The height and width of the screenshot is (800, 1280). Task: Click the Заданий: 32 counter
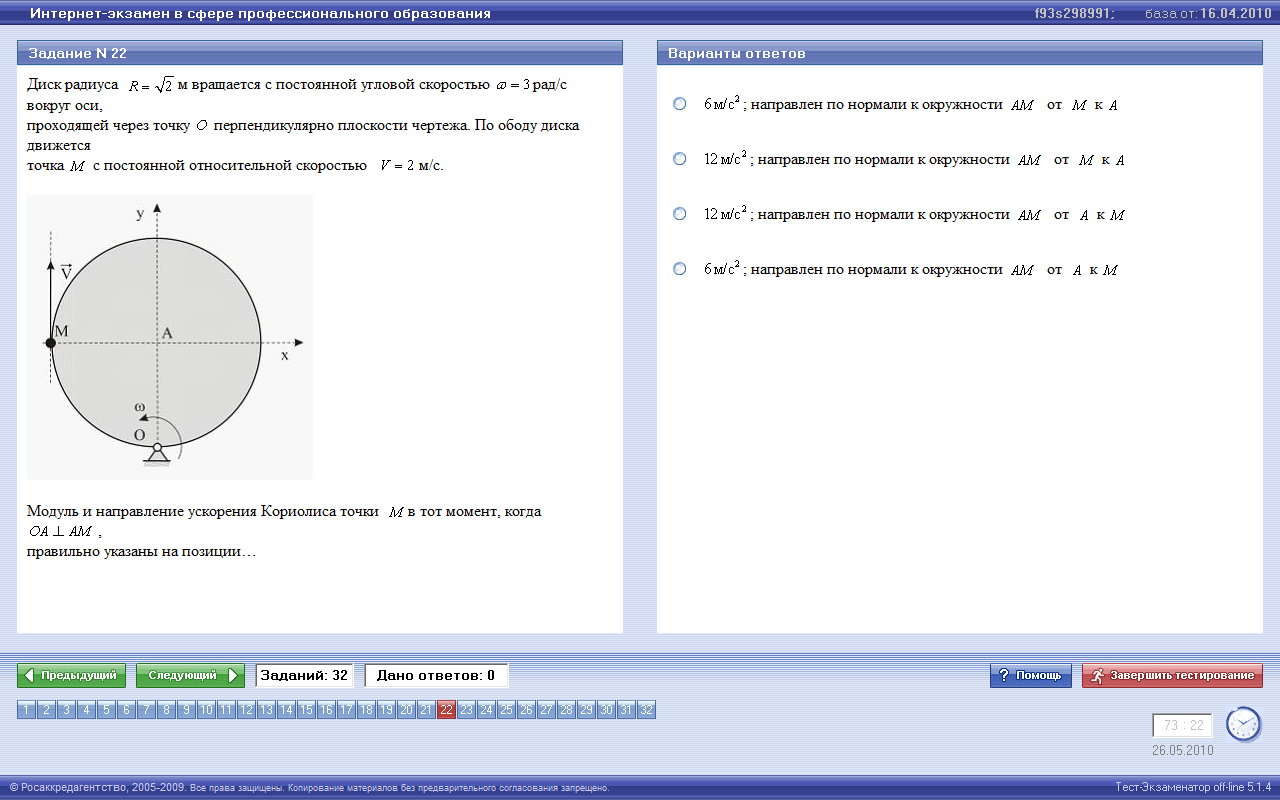coord(304,676)
